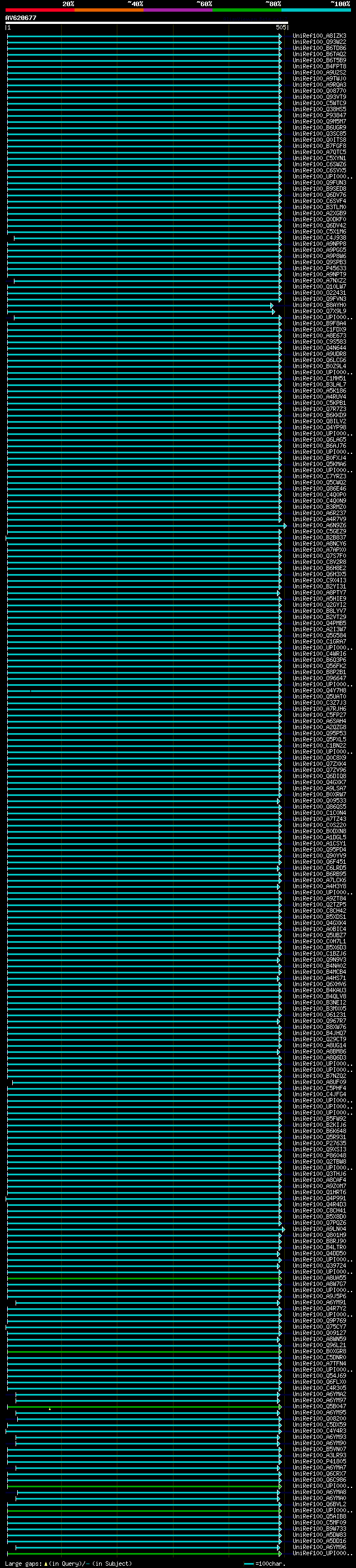The image size is (356, 1568).
Task: Click hit label UniRef100_Q6BVL2
Action: click(319, 1505)
